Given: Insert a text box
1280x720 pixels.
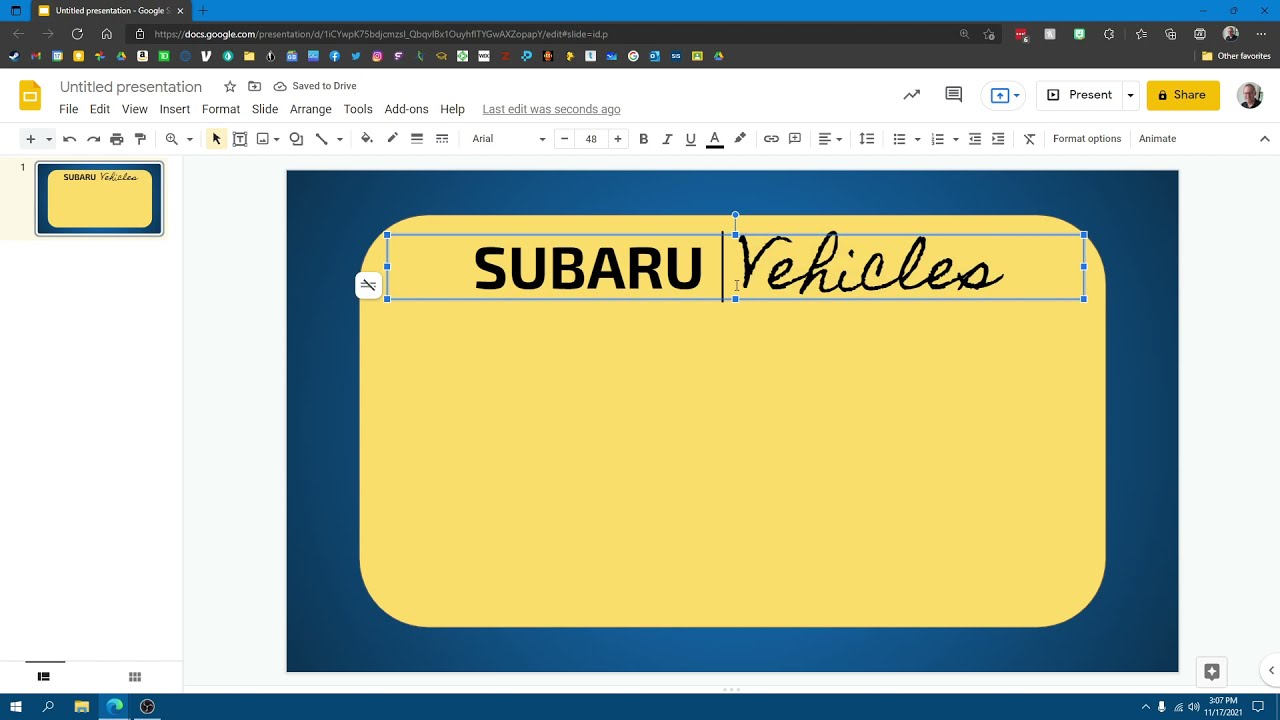Looking at the screenshot, I should pyautogui.click(x=240, y=139).
